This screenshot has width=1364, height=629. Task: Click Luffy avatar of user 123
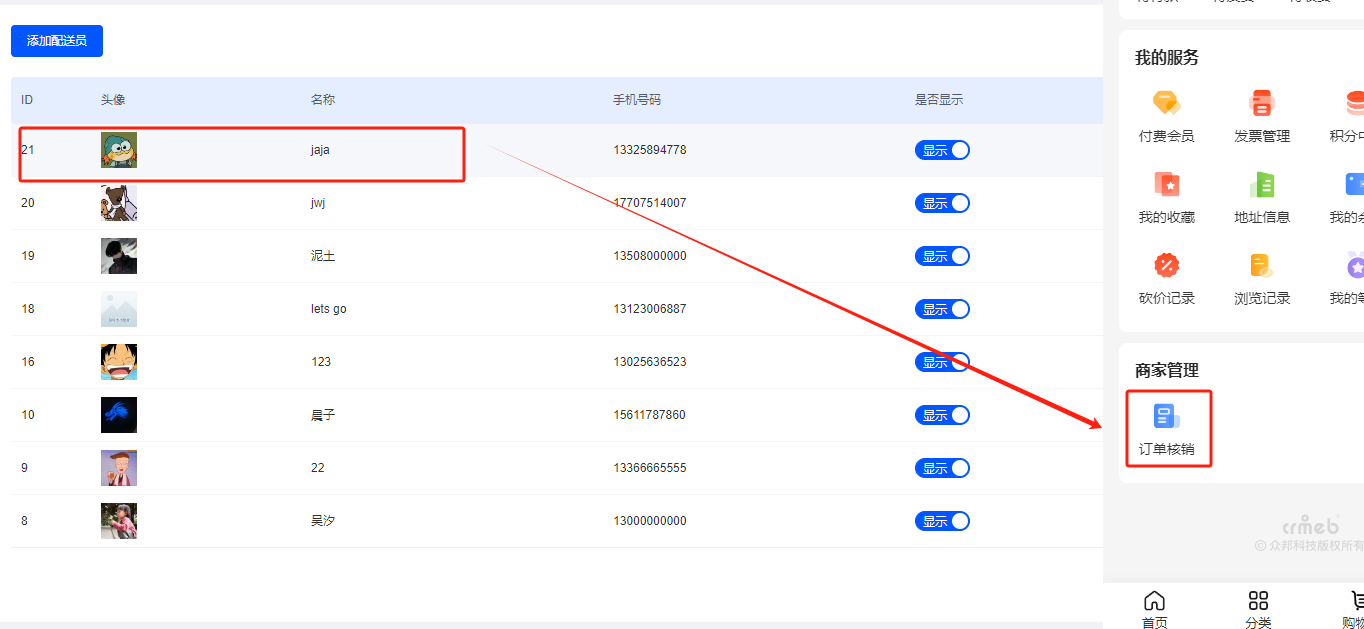click(119, 362)
